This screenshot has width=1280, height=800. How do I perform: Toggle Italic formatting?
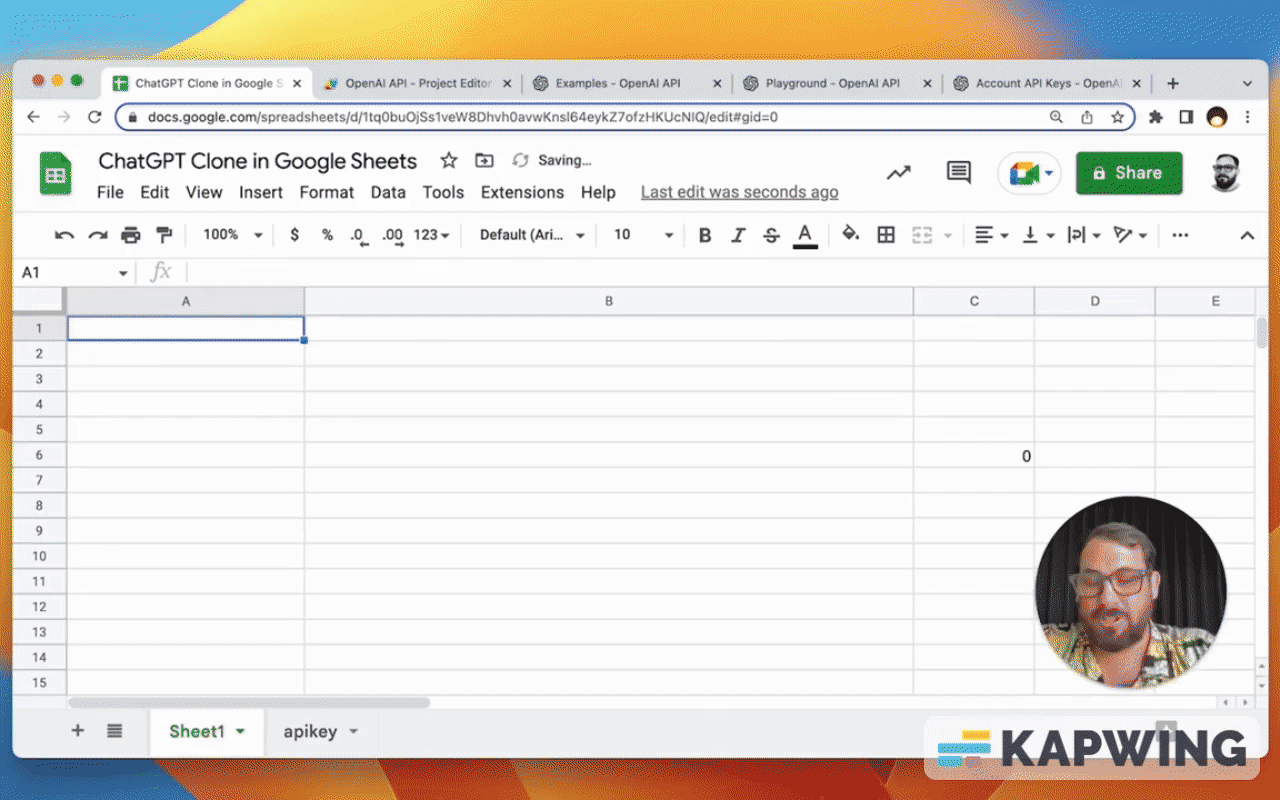(x=738, y=235)
